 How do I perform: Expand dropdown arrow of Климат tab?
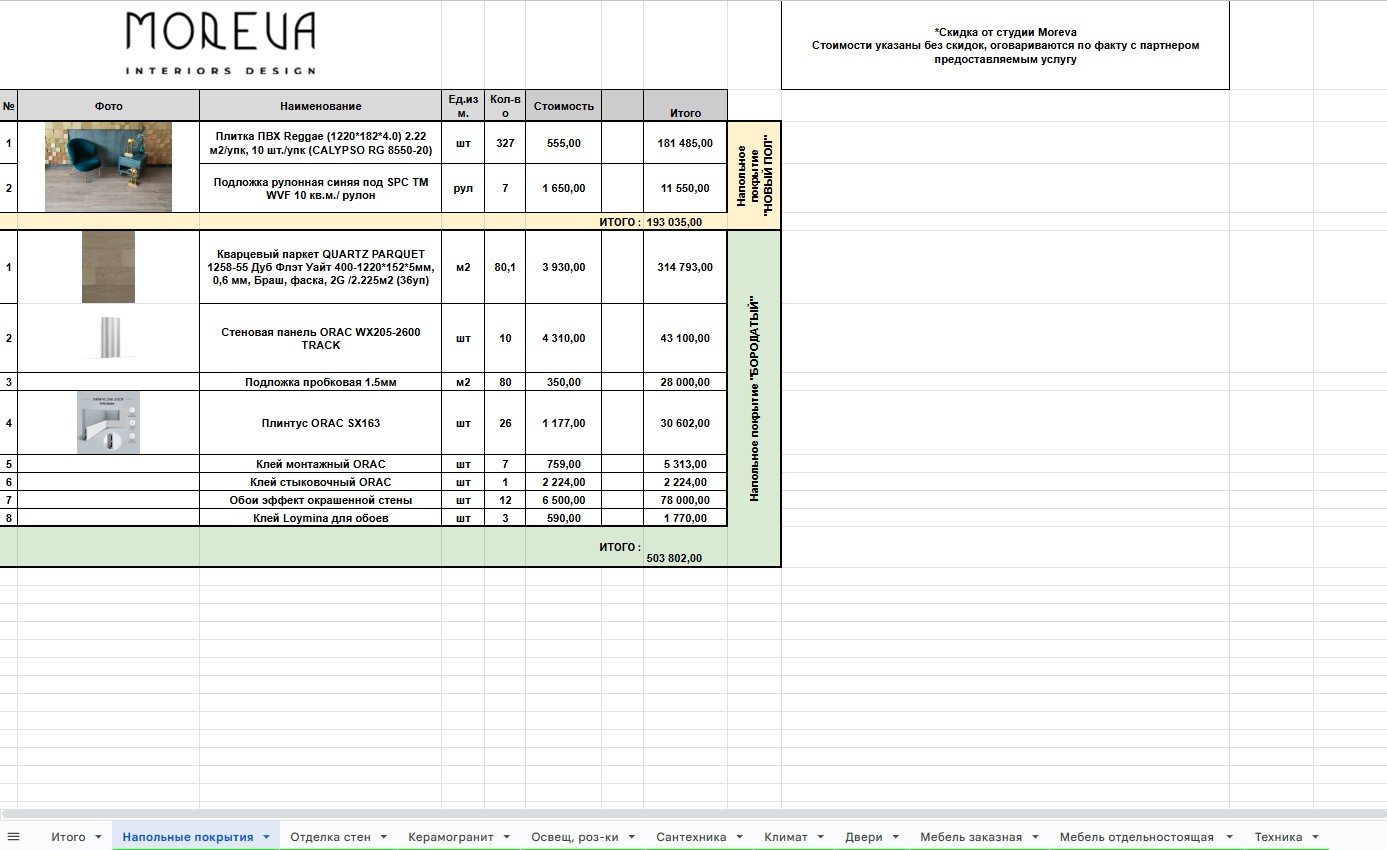(x=820, y=837)
